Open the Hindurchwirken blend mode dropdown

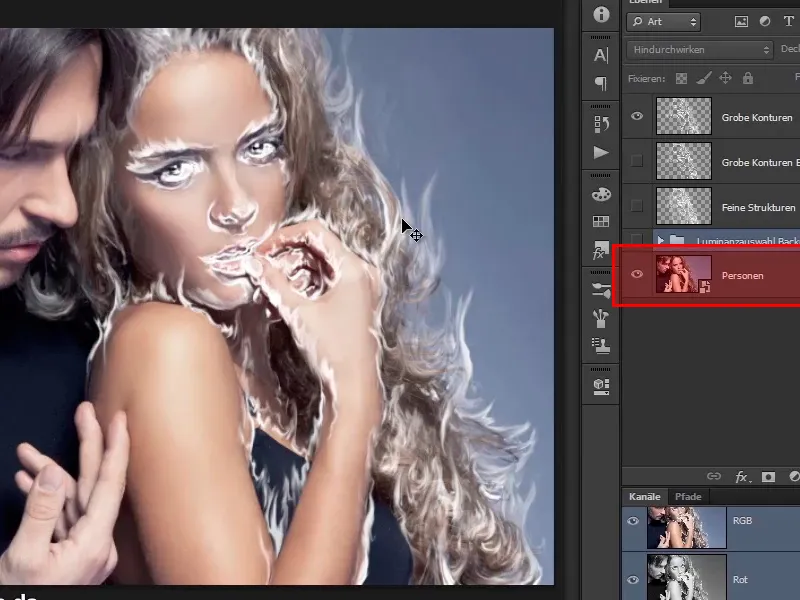[699, 49]
